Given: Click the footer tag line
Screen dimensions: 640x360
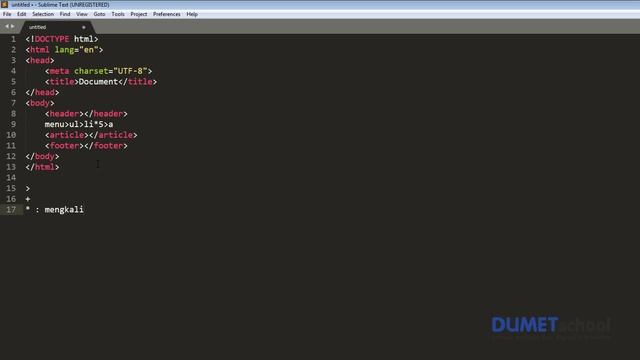Looking at the screenshot, I should [x=86, y=145].
